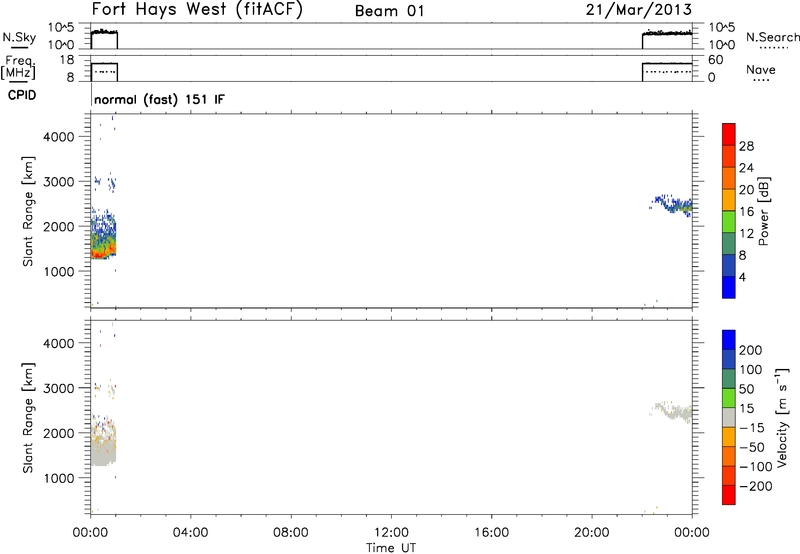Viewport: 800px width, 554px height.
Task: Click the "1000" tick on the power panel
Action: [x=58, y=271]
